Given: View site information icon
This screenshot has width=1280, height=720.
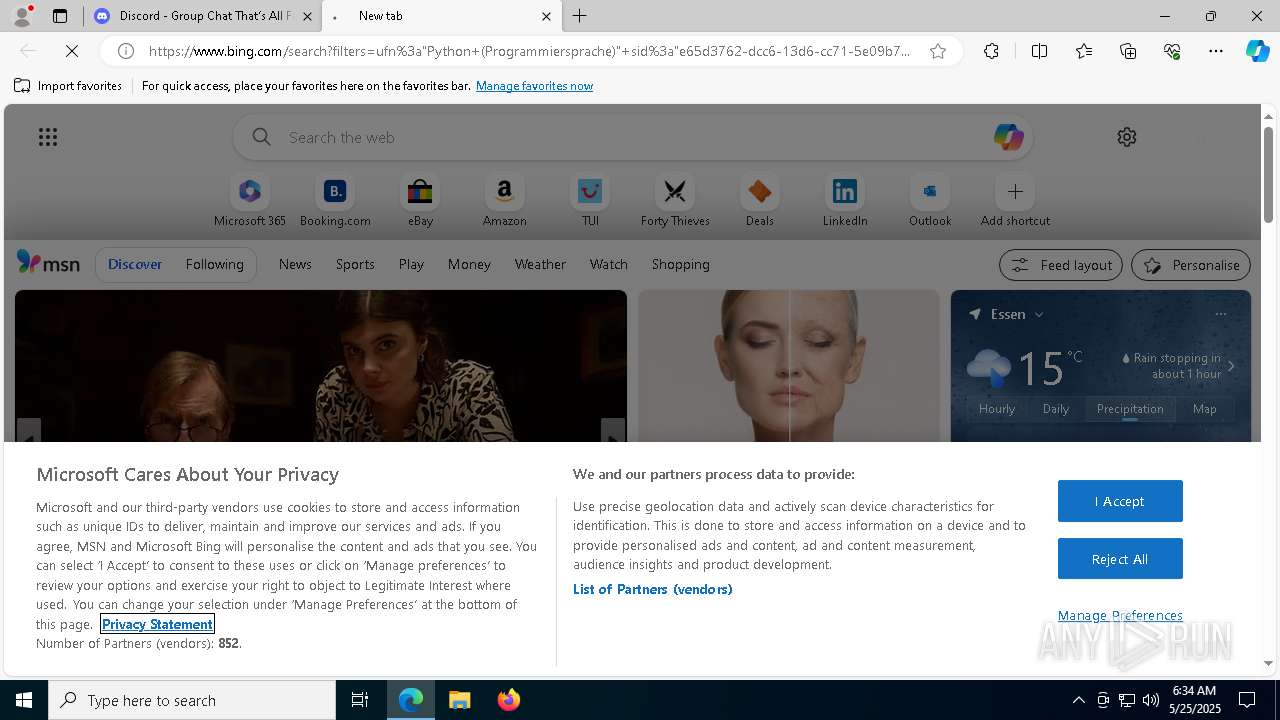Looking at the screenshot, I should [126, 51].
